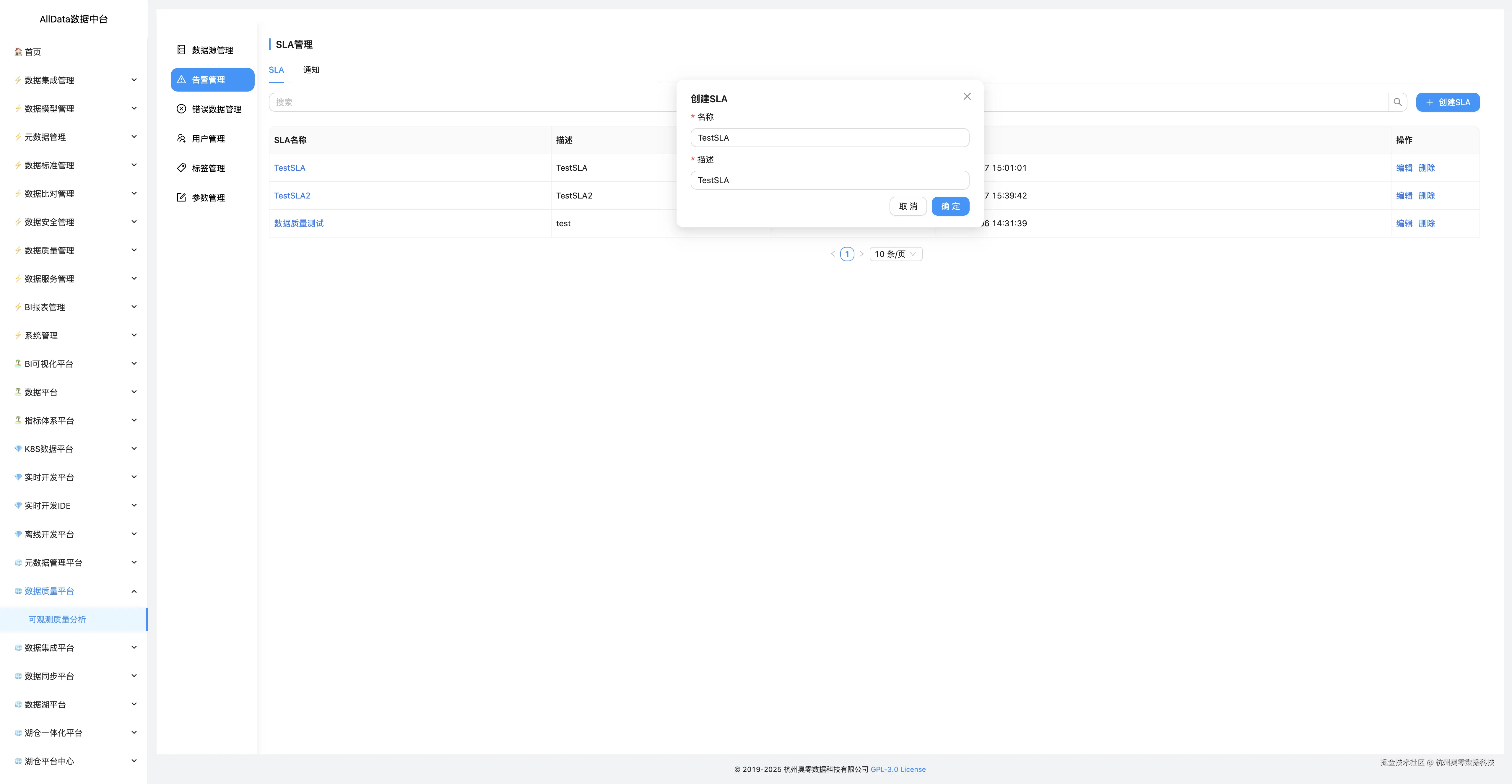Open 标签管理 submenu item
Viewport: 1512px width, 784px height.
click(208, 168)
